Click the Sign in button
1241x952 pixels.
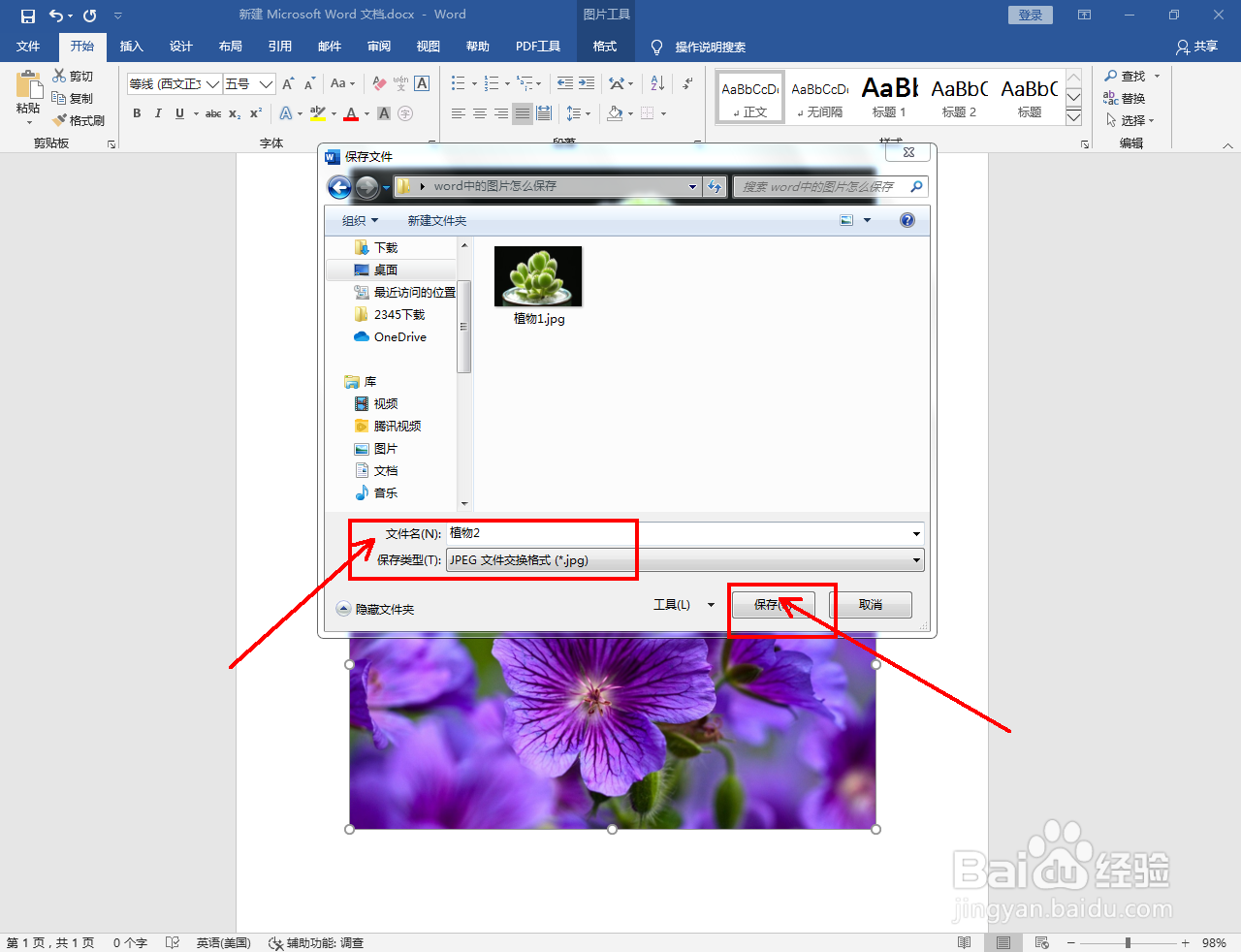tap(1031, 16)
